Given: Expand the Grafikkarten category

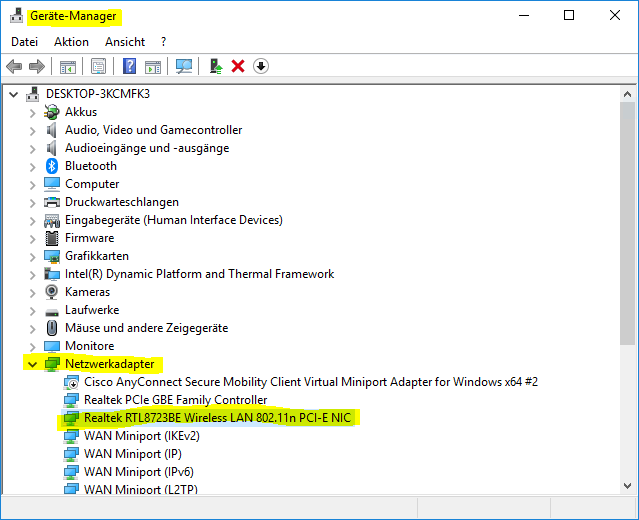Looking at the screenshot, I should [x=32, y=256].
